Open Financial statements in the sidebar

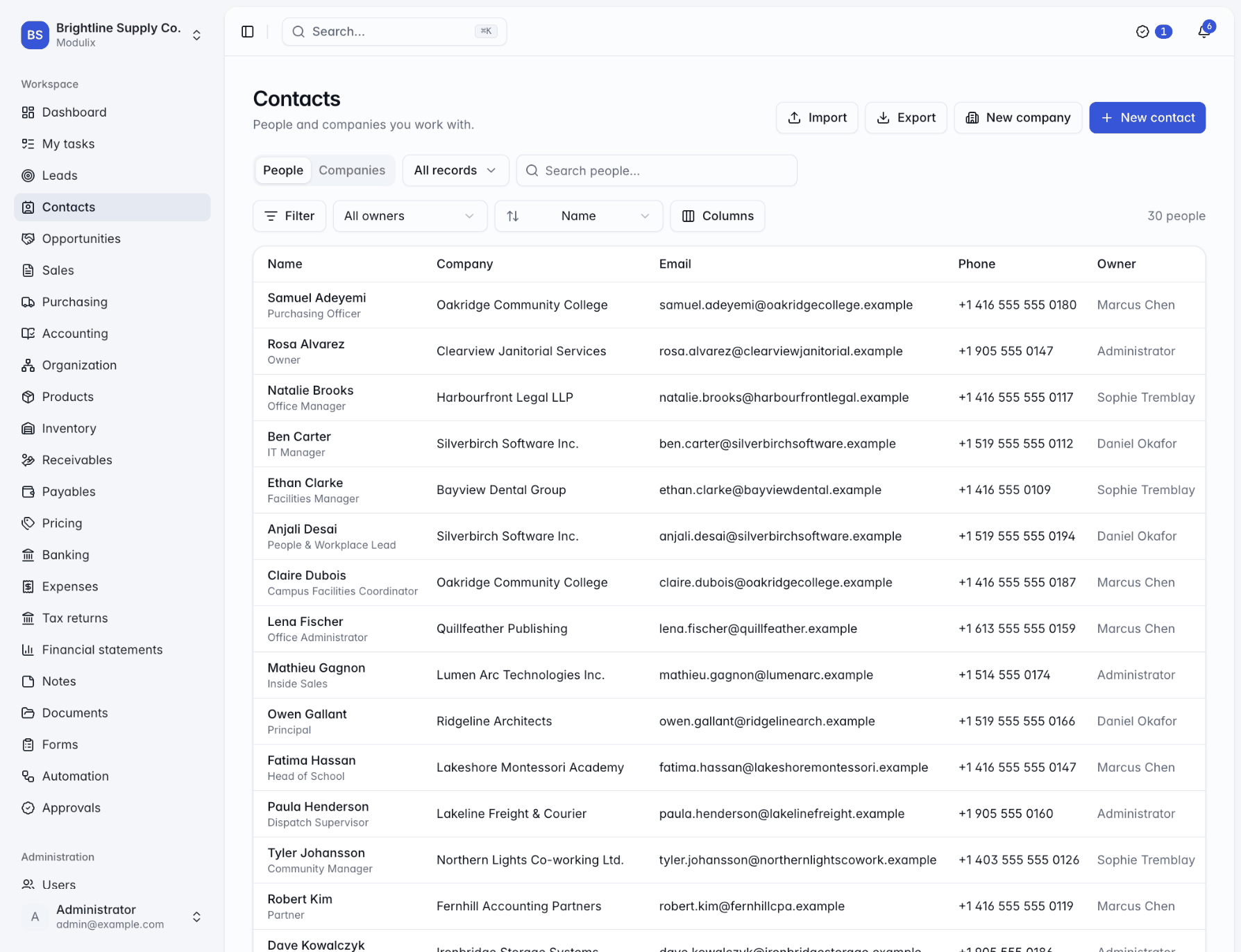click(x=112, y=649)
